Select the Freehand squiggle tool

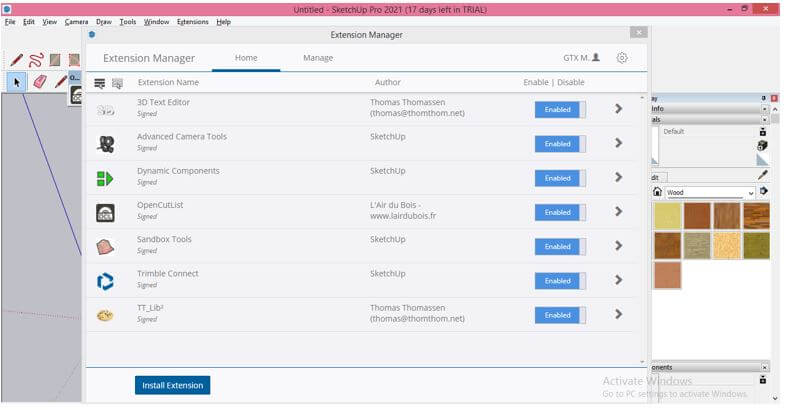coord(36,61)
